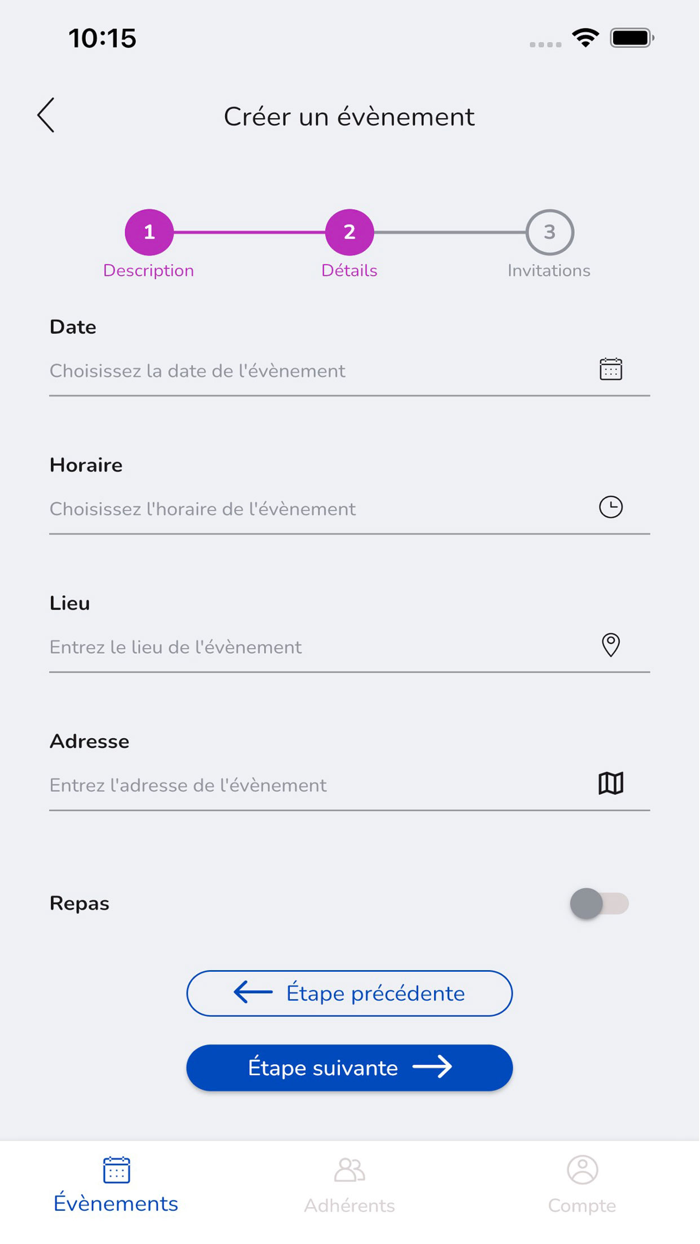The image size is (700, 1244).
Task: Click the clock icon for Horaire
Action: (x=610, y=507)
